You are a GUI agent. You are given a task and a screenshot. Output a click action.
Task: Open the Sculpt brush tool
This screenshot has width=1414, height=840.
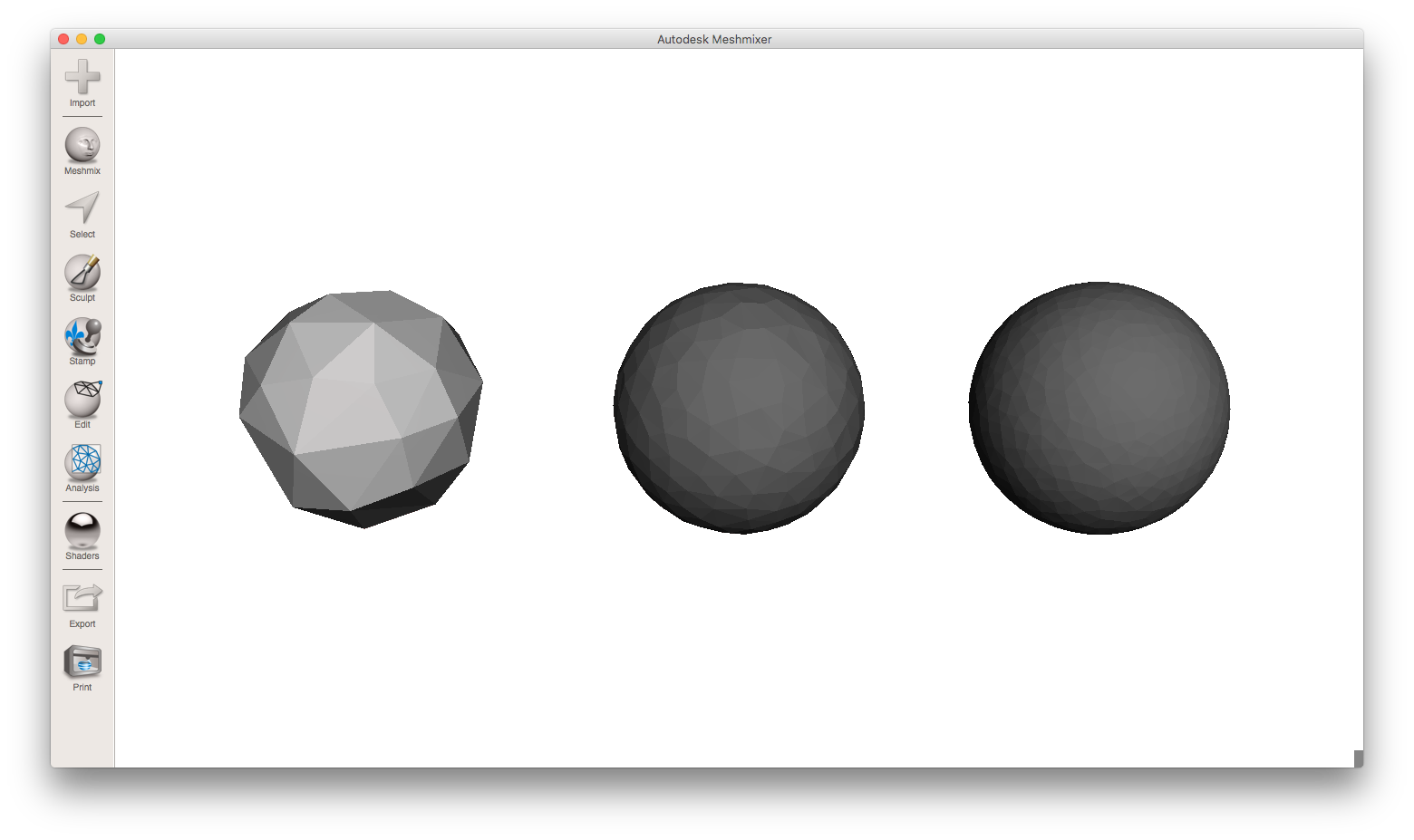(x=82, y=272)
